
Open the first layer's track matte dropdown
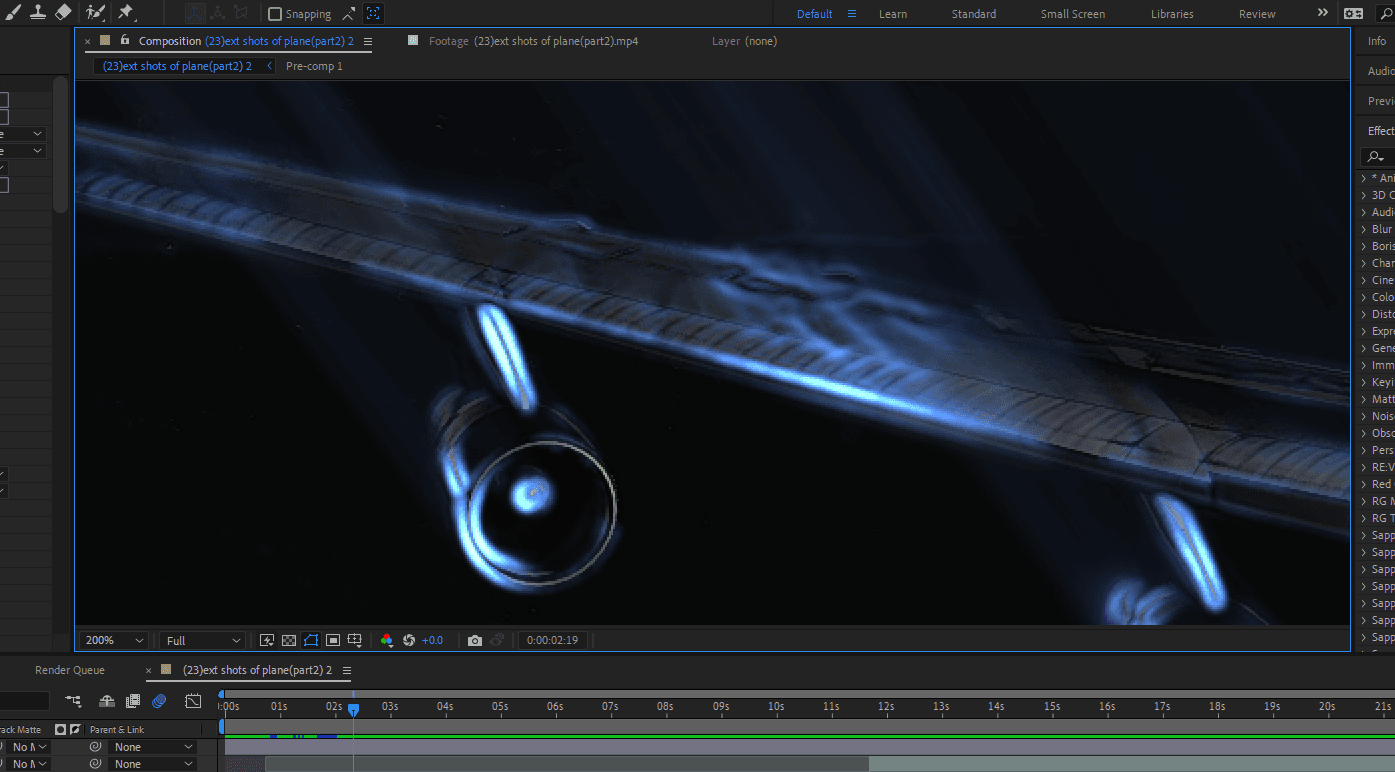coord(28,747)
